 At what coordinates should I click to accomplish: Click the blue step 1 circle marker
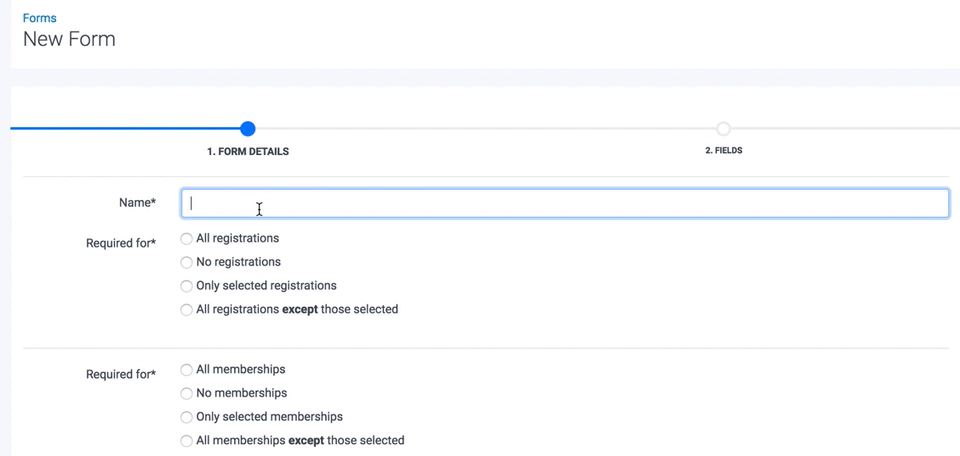coord(248,129)
